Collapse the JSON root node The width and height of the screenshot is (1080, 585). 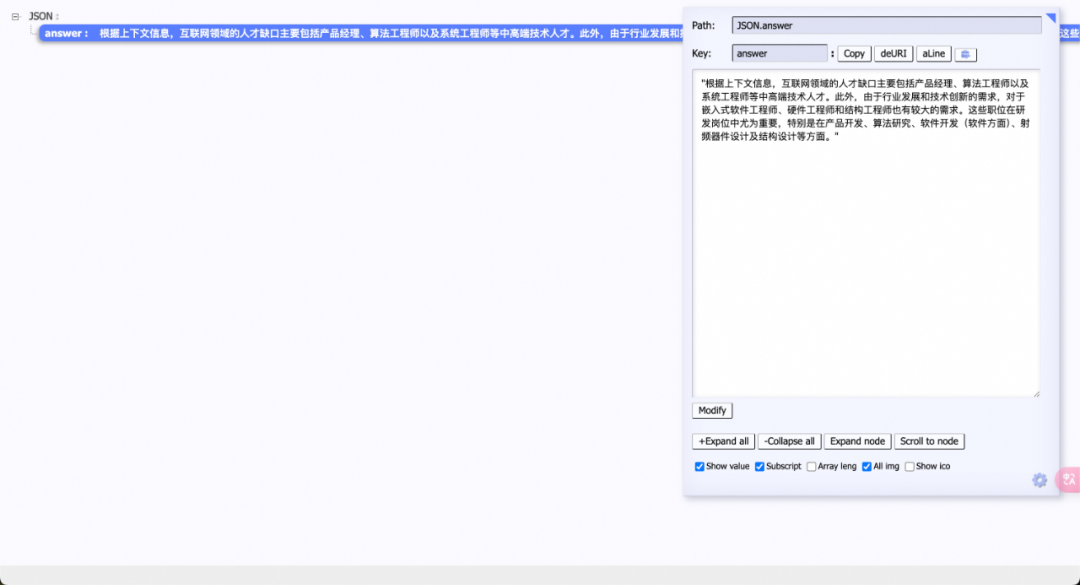tap(15, 17)
